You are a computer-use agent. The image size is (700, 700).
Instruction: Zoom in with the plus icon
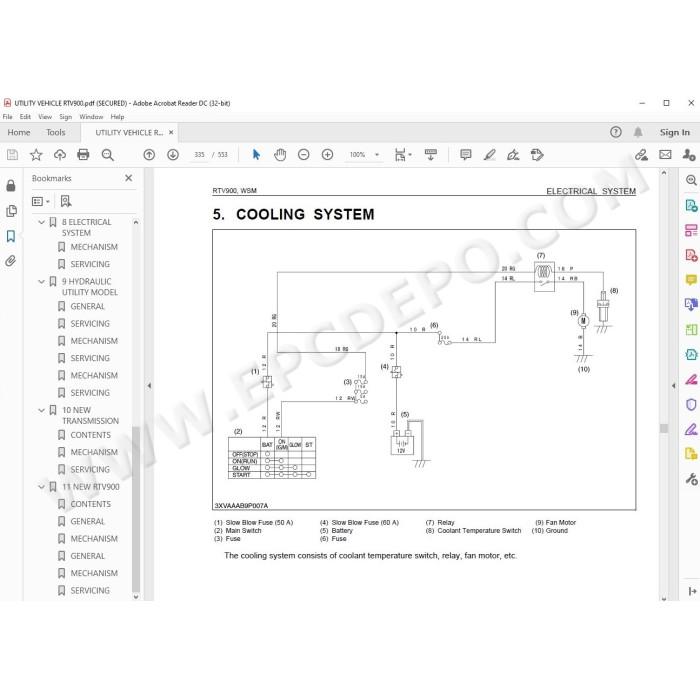click(x=327, y=155)
